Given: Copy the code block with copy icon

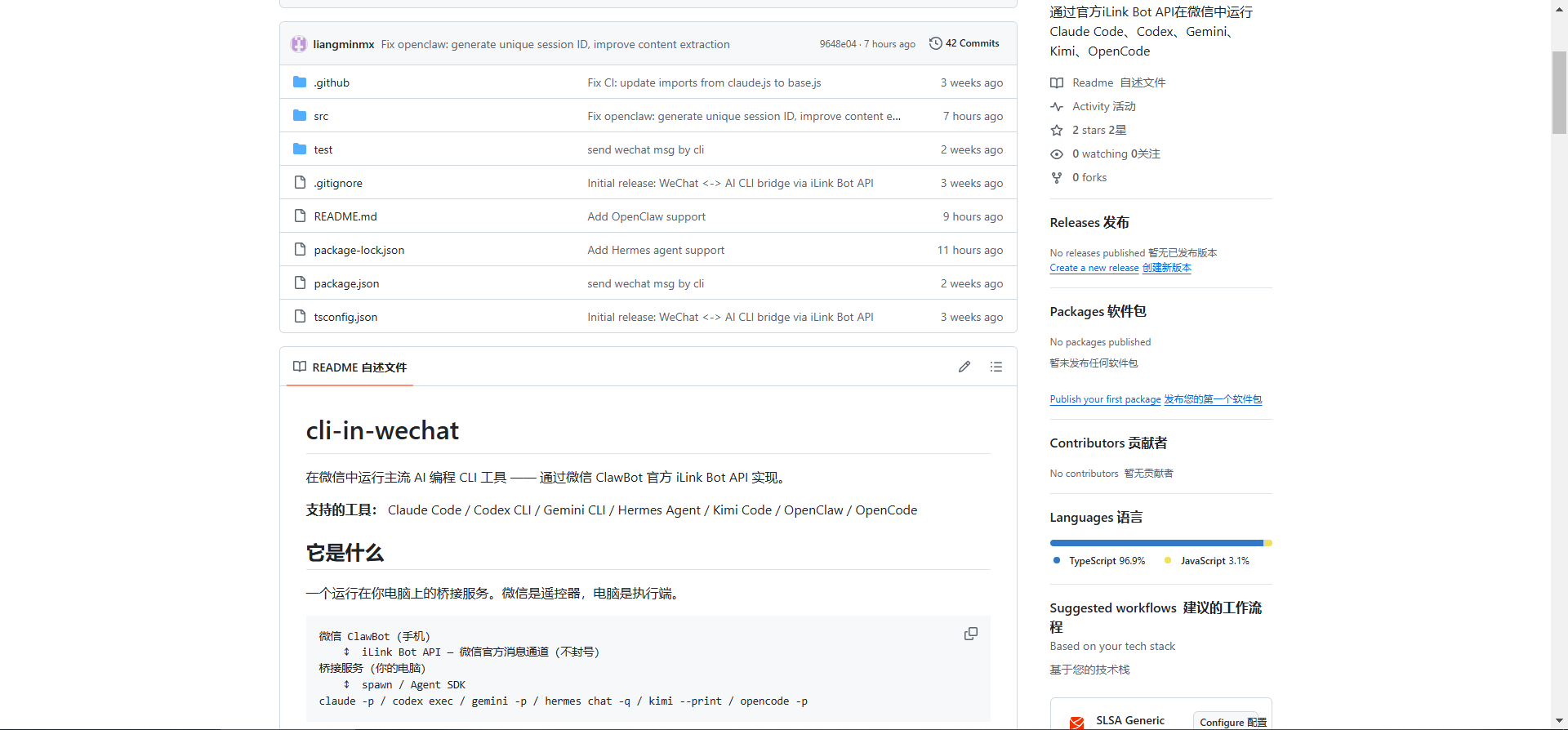Looking at the screenshot, I should (x=971, y=634).
